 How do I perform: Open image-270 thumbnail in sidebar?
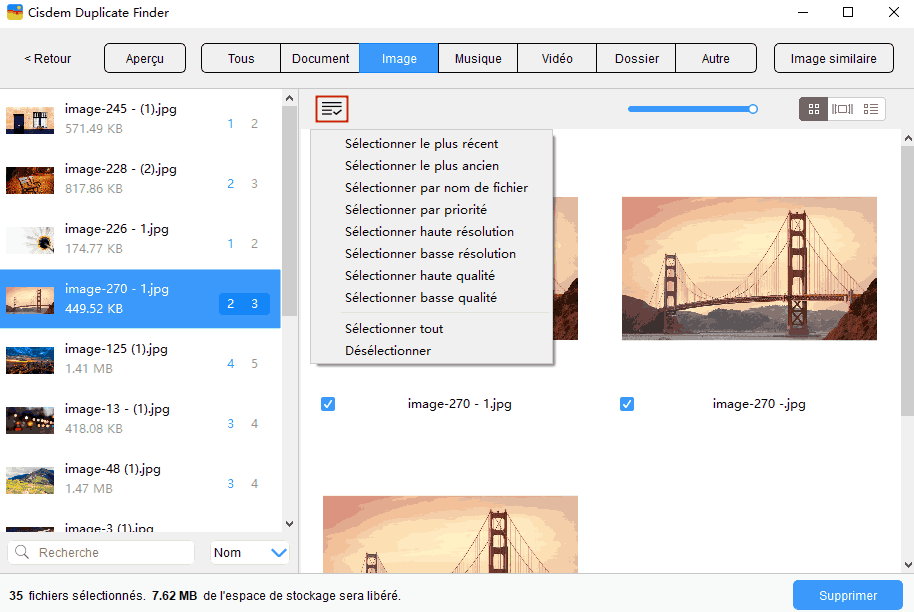point(30,300)
